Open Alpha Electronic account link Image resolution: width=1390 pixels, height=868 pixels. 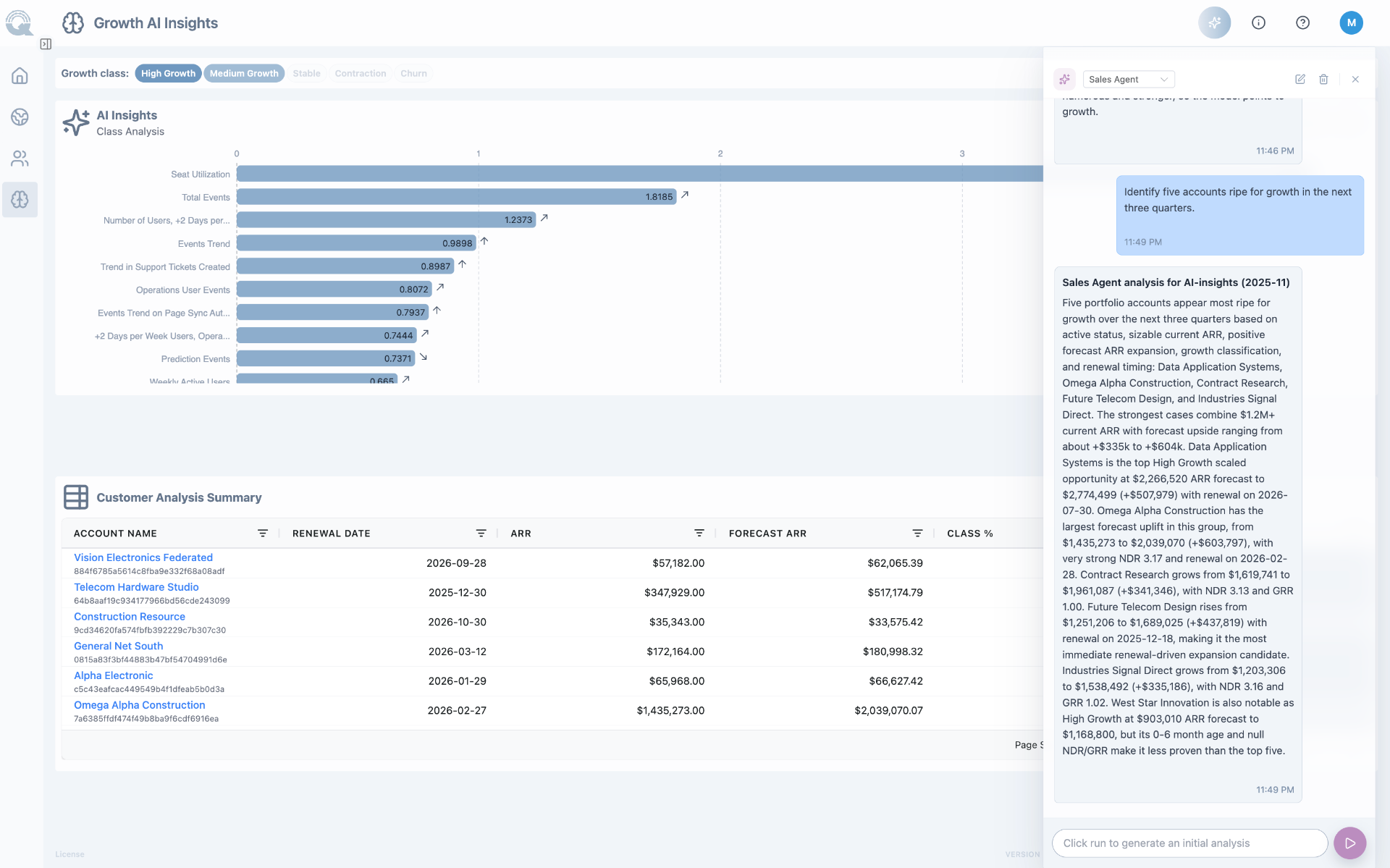tap(114, 675)
